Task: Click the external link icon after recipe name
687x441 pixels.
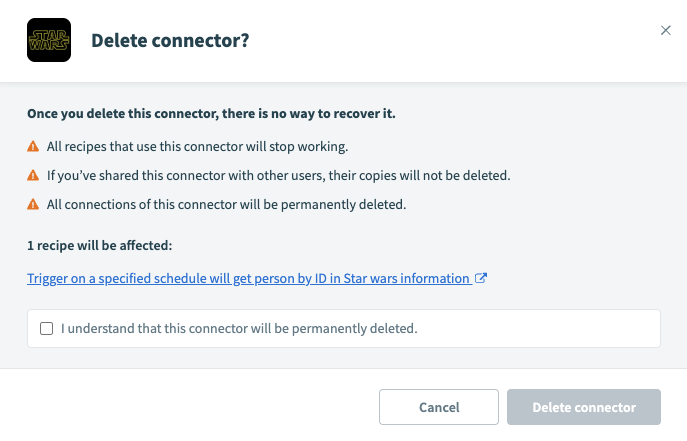Action: [481, 278]
